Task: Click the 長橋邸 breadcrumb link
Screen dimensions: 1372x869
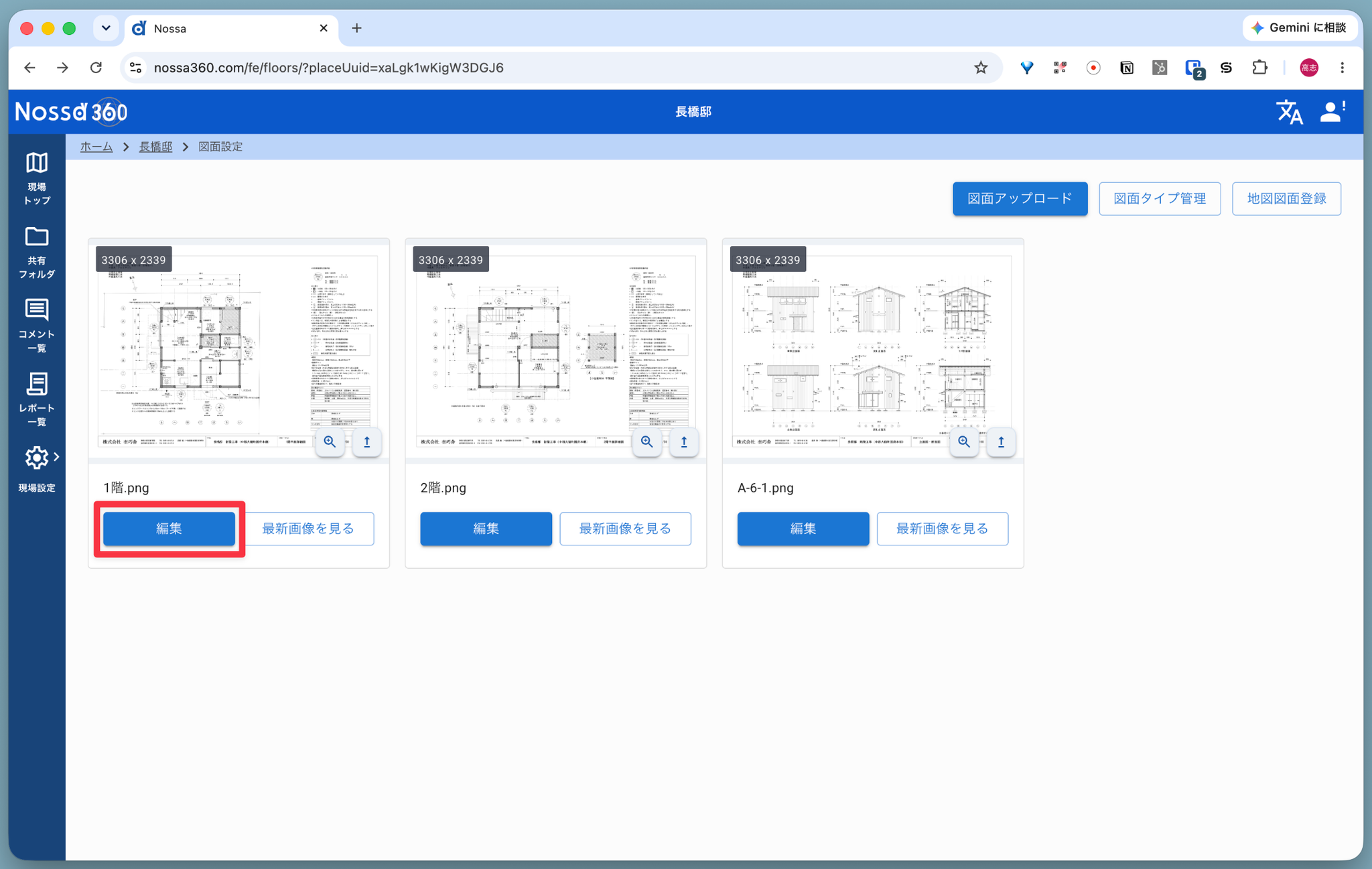Action: point(155,147)
